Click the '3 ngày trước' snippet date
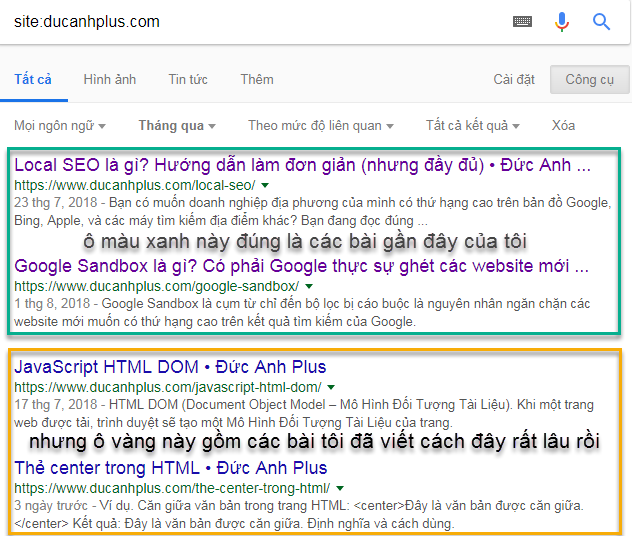The height and width of the screenshot is (536, 632). tap(51, 505)
